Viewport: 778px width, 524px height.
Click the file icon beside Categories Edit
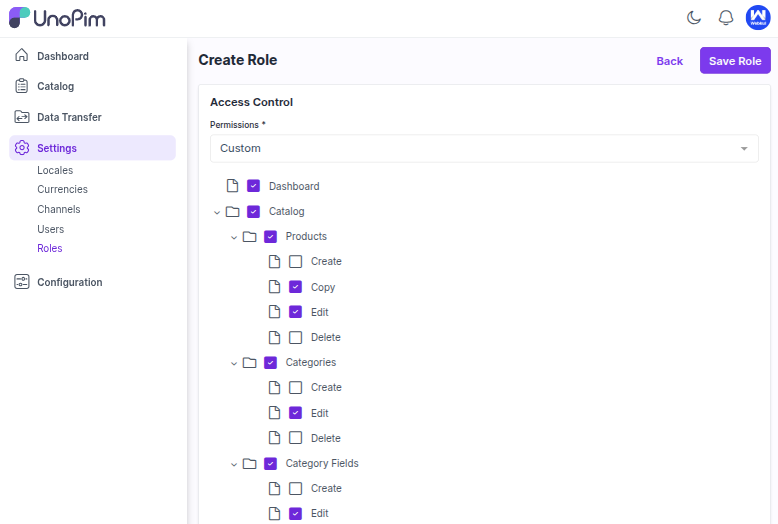[x=274, y=412]
